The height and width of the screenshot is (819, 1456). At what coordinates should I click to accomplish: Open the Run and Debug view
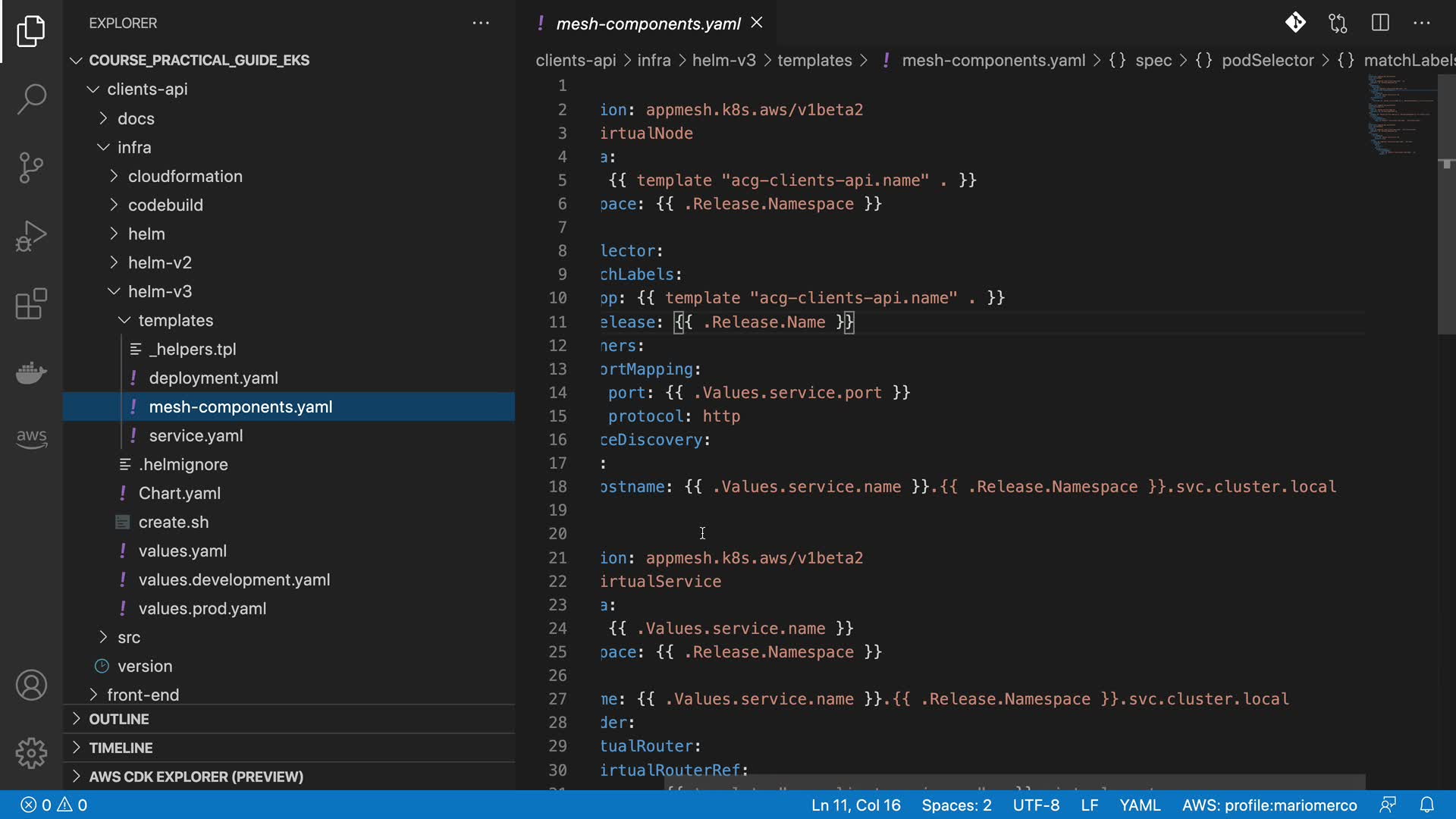31,236
